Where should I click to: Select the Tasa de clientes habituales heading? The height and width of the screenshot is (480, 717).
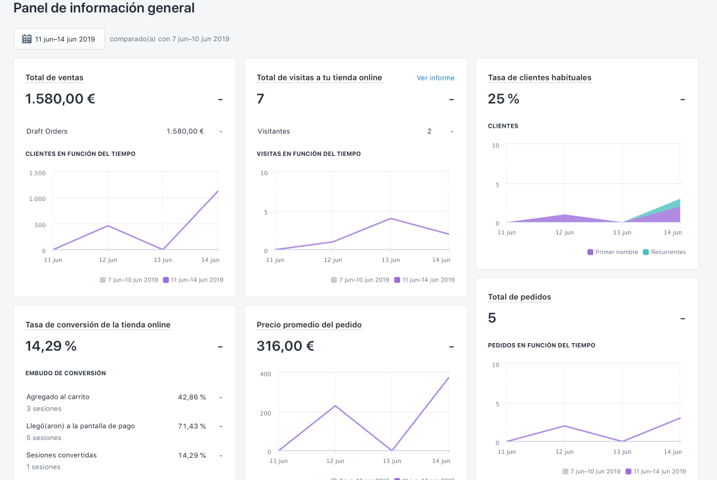(x=539, y=78)
